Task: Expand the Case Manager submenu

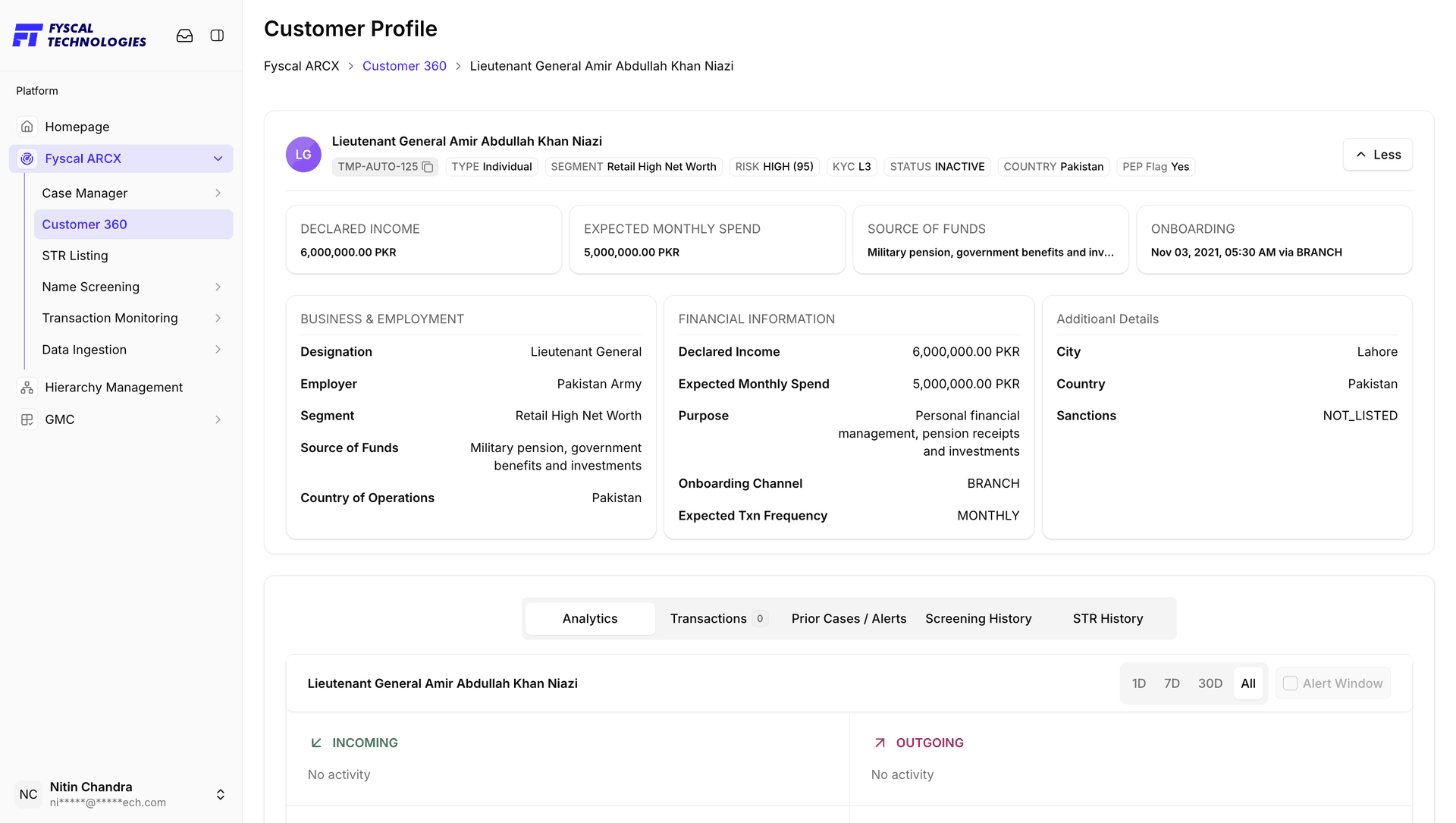Action: pos(218,193)
